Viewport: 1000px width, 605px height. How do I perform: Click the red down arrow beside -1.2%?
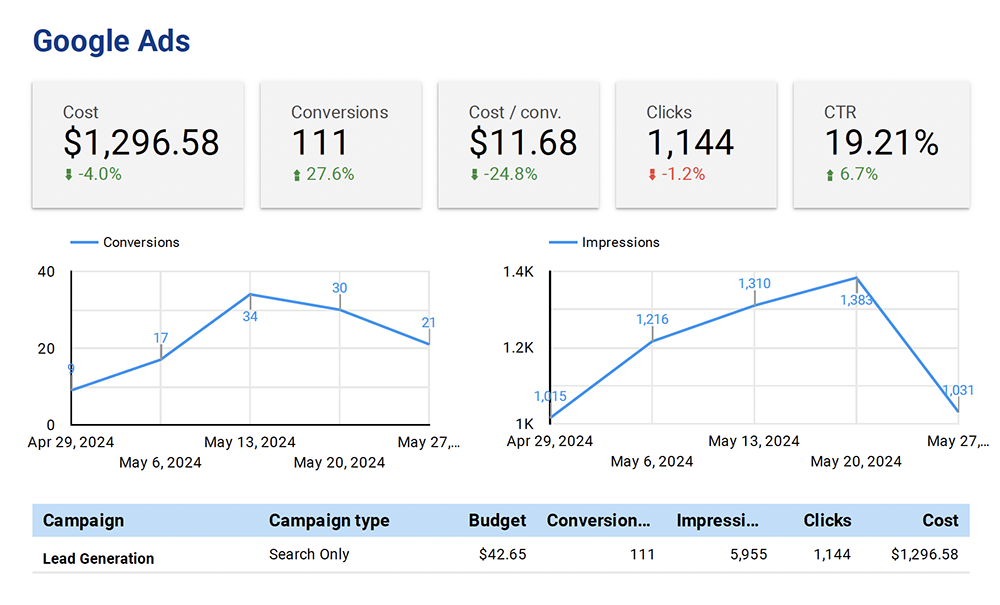[652, 175]
